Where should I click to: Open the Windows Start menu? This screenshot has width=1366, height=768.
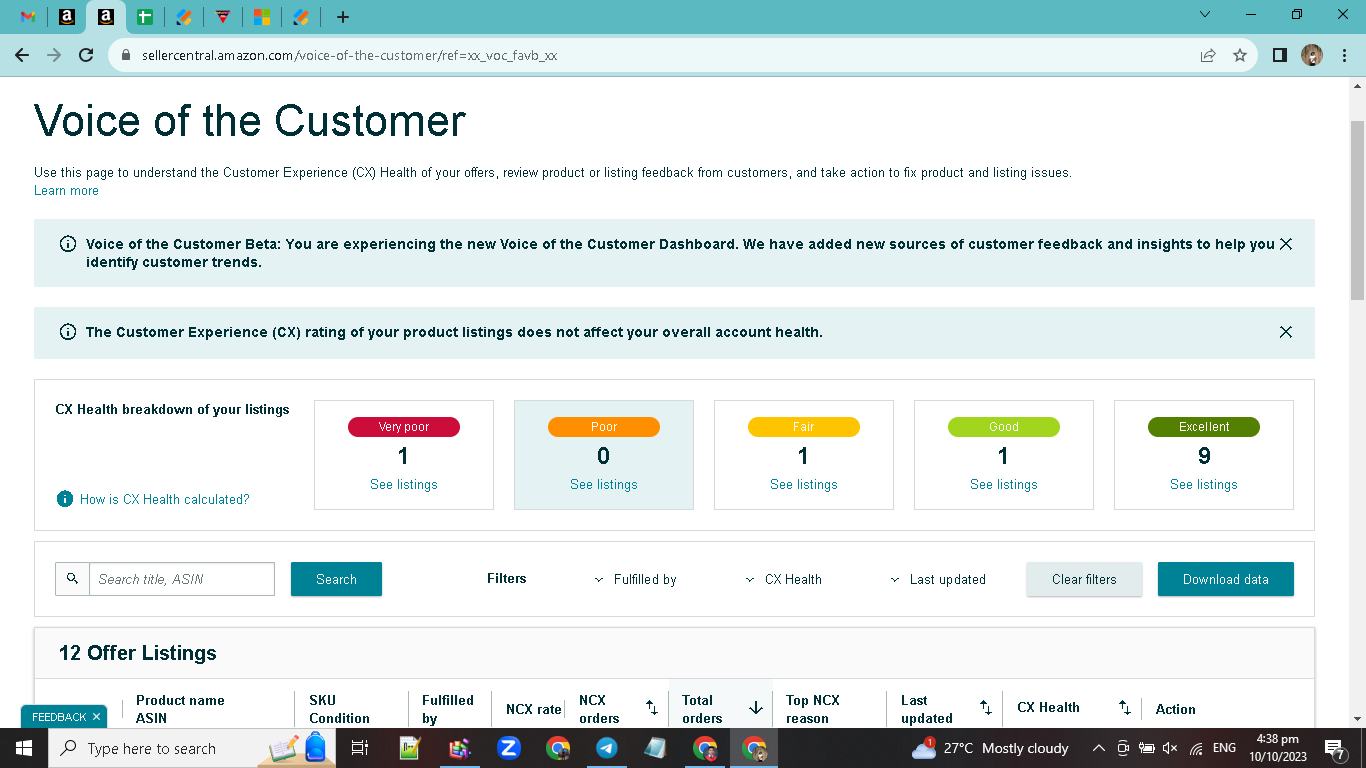tap(24, 748)
